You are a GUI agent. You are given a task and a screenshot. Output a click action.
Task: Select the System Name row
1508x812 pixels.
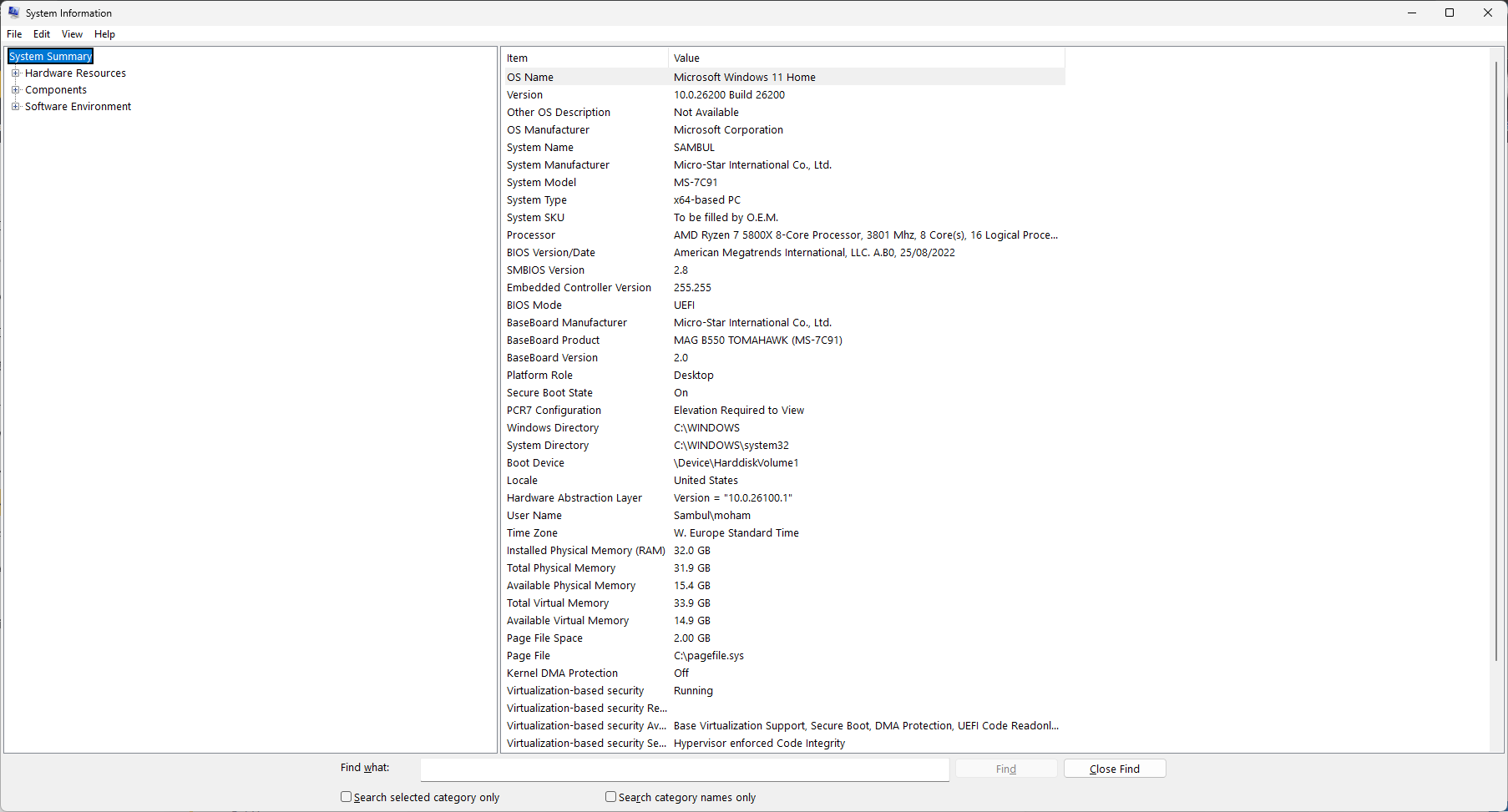click(783, 148)
